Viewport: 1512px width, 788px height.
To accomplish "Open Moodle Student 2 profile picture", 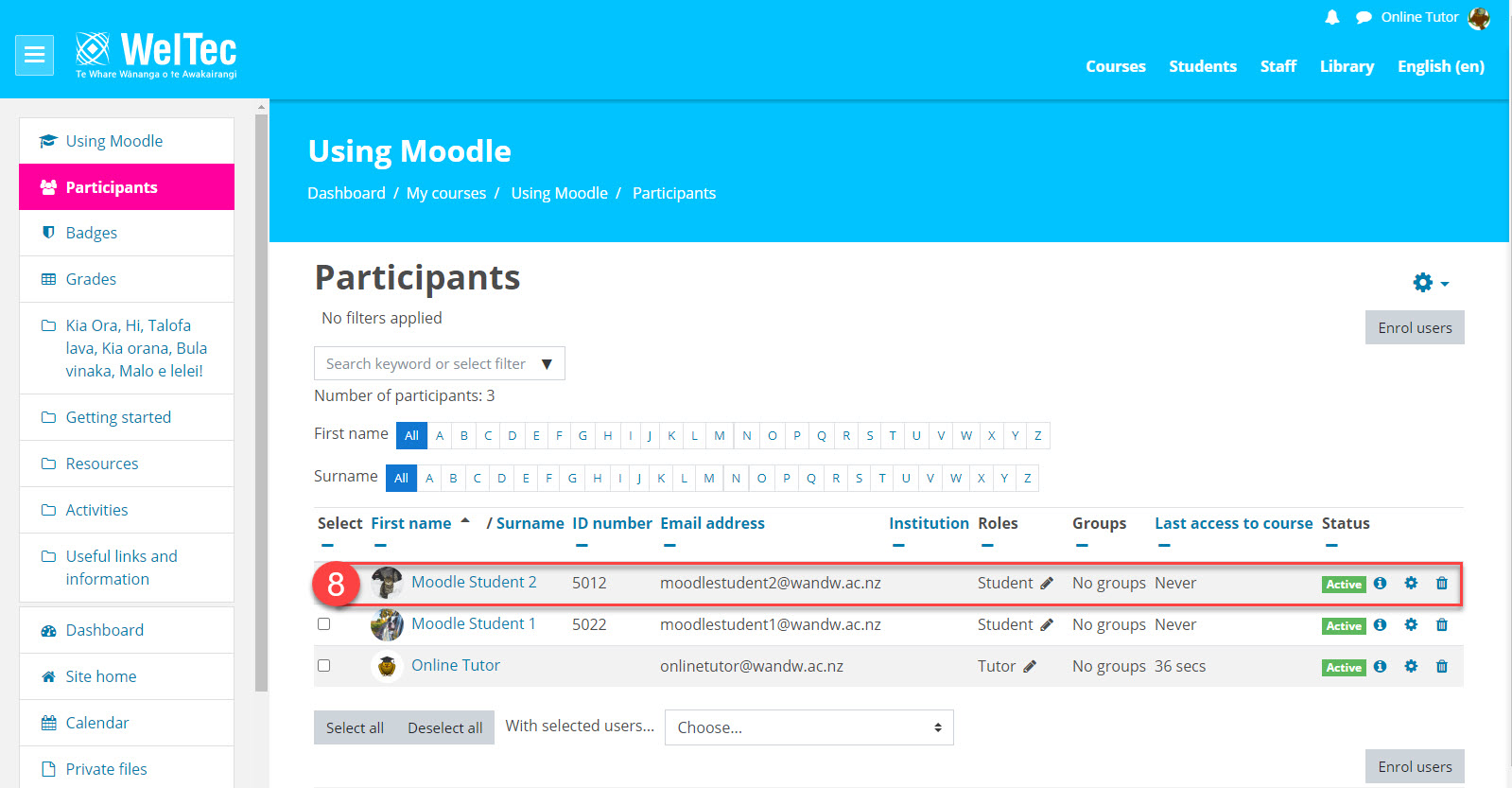I will pyautogui.click(x=387, y=583).
